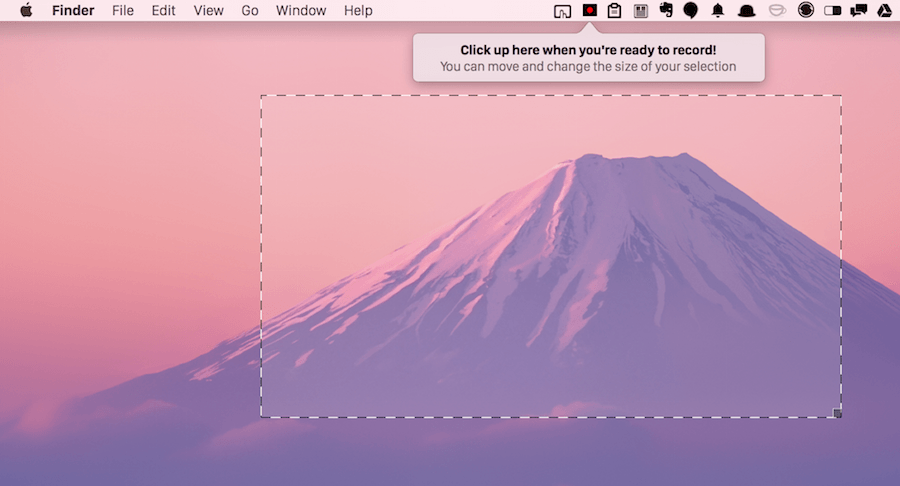Viewport: 900px width, 486px height.
Task: Click the drawer icon beside the clipboard
Action: click(640, 11)
